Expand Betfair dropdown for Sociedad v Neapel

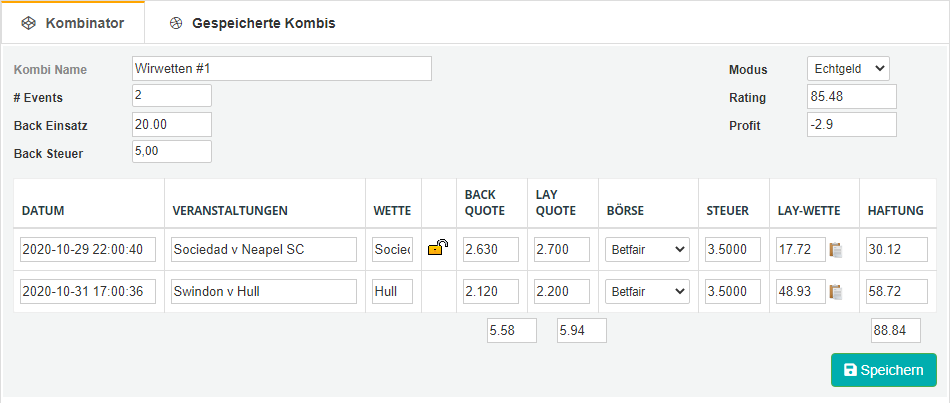[647, 249]
